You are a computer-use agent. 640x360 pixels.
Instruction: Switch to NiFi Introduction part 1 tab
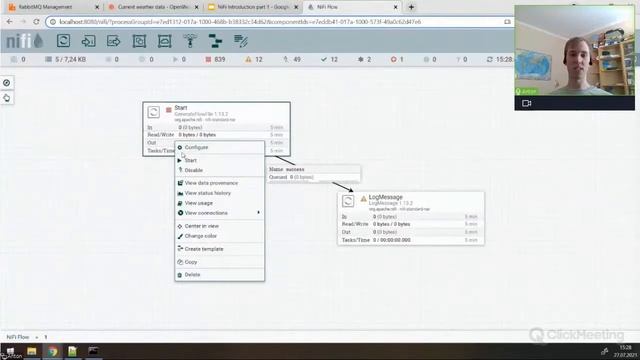click(253, 7)
